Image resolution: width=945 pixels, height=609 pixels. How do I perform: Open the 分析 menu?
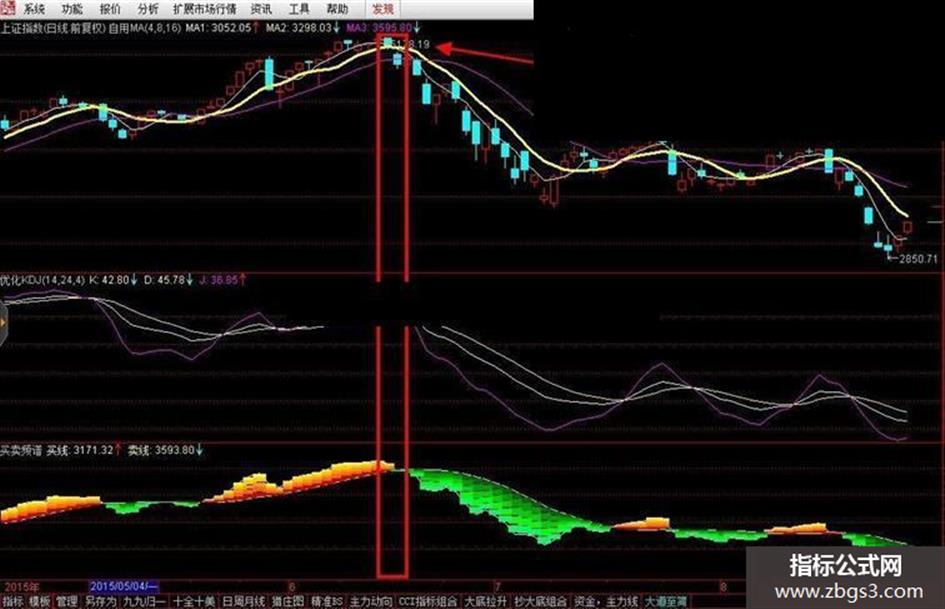tap(148, 9)
